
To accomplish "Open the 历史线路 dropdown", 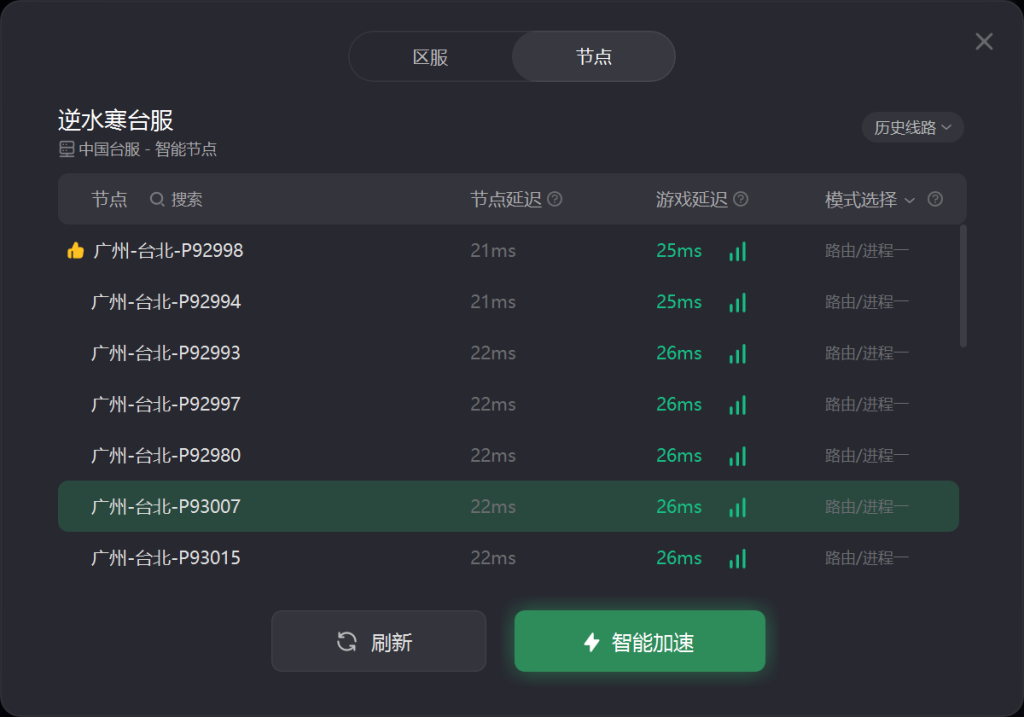I will [x=912, y=127].
